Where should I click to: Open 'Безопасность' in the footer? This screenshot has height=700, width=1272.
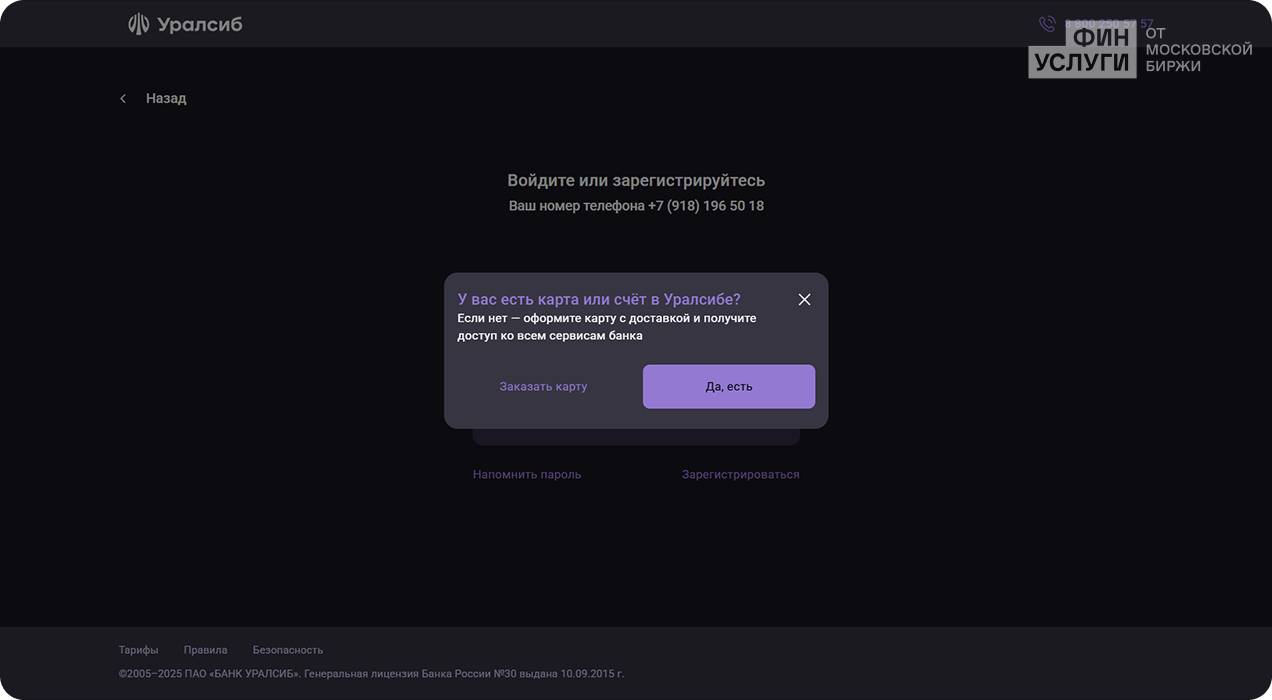point(288,650)
